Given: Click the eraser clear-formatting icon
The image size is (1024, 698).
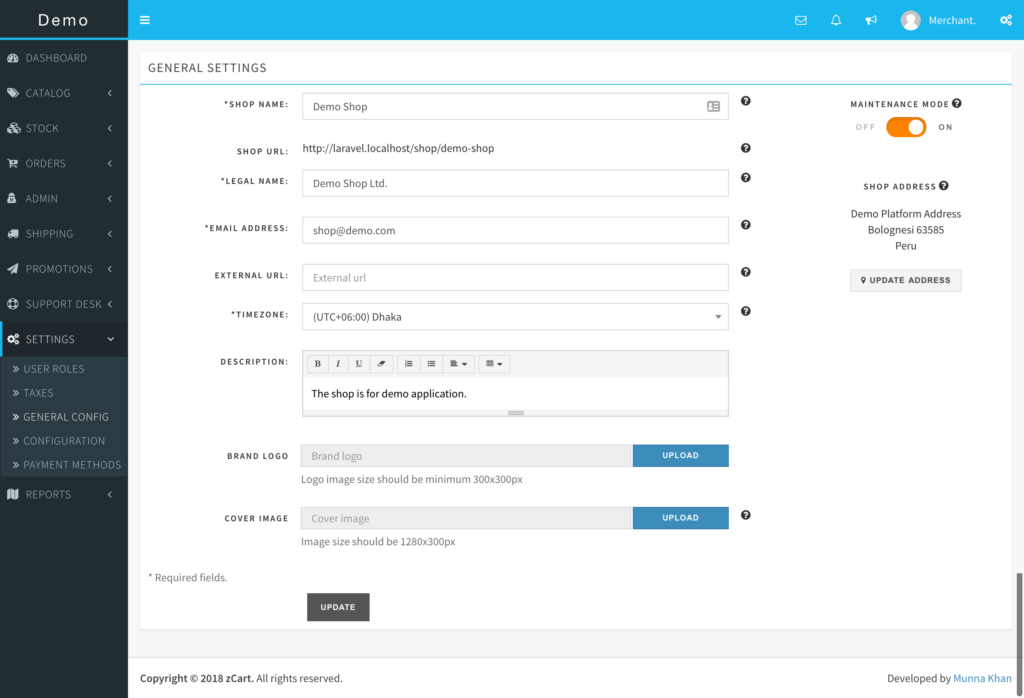Looking at the screenshot, I should (x=380, y=364).
